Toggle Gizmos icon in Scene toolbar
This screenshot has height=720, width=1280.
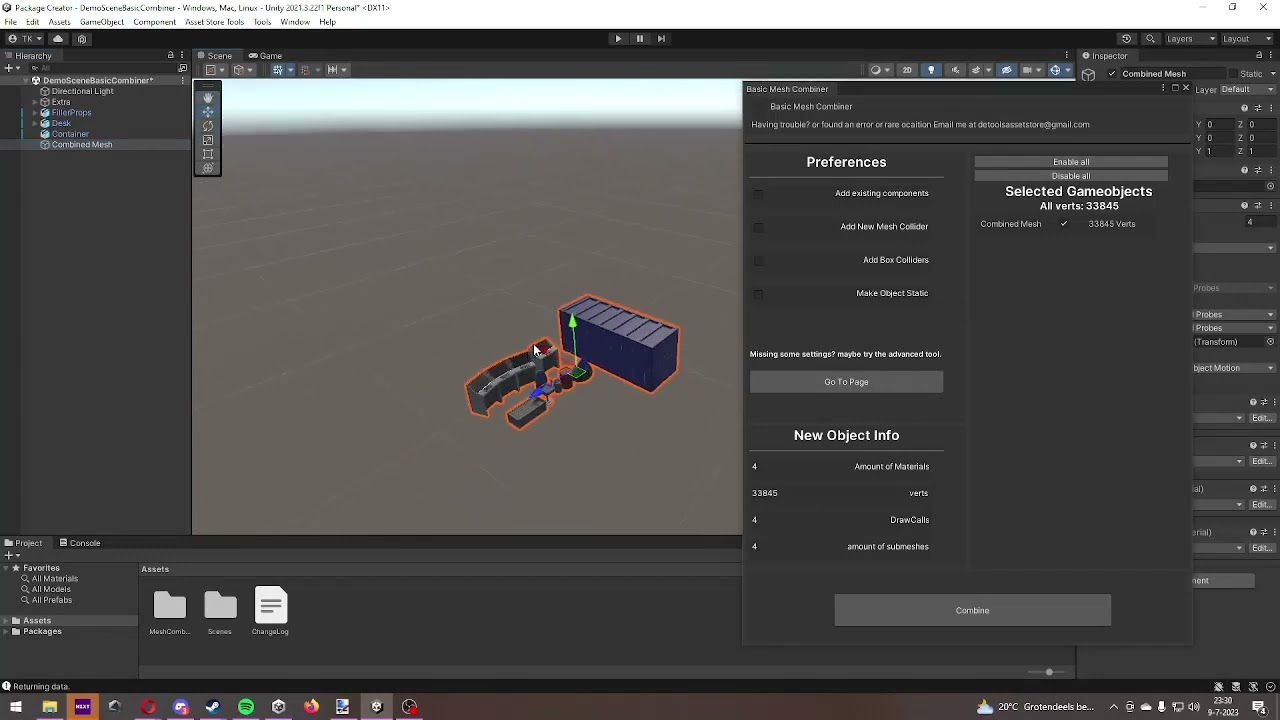point(1055,70)
